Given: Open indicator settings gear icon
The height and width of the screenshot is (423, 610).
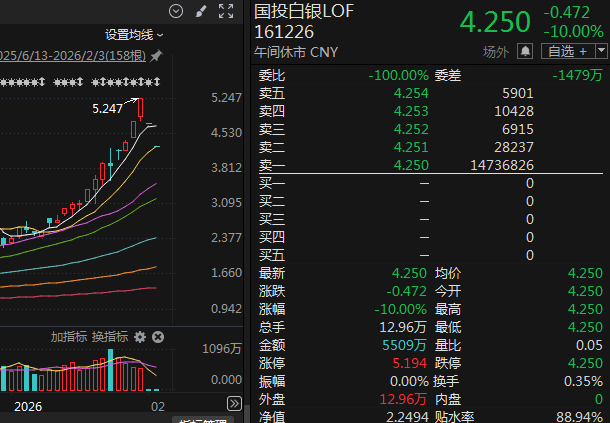Looking at the screenshot, I should click(x=140, y=336).
